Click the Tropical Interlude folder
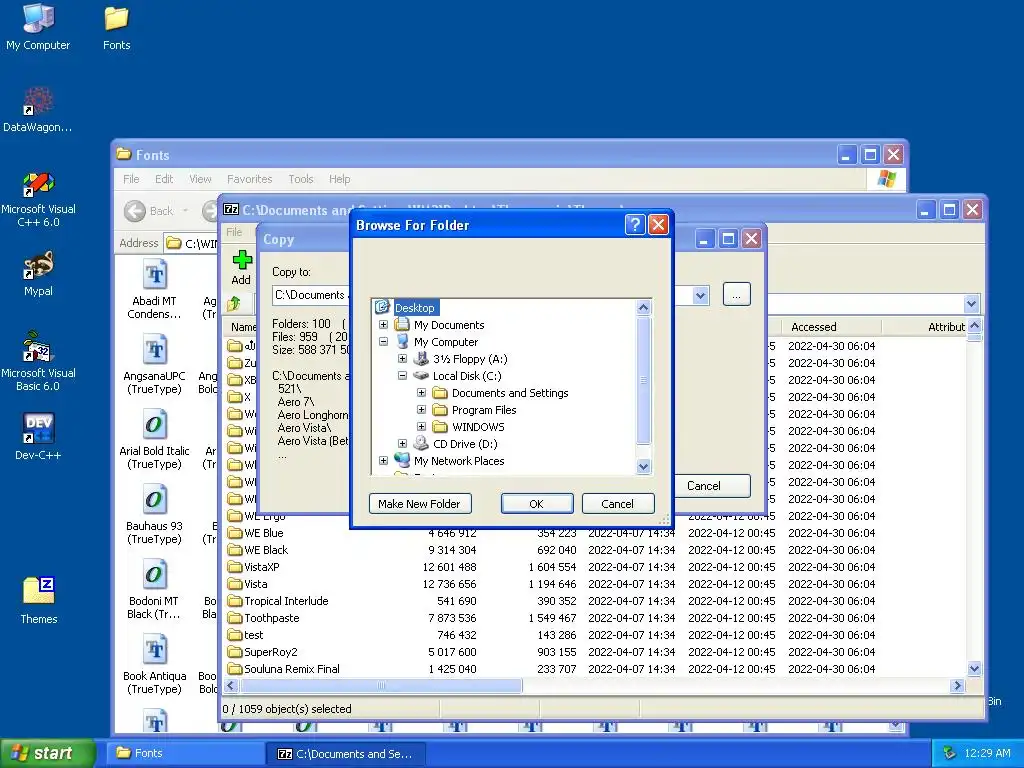Image resolution: width=1024 pixels, height=768 pixels. [x=286, y=601]
